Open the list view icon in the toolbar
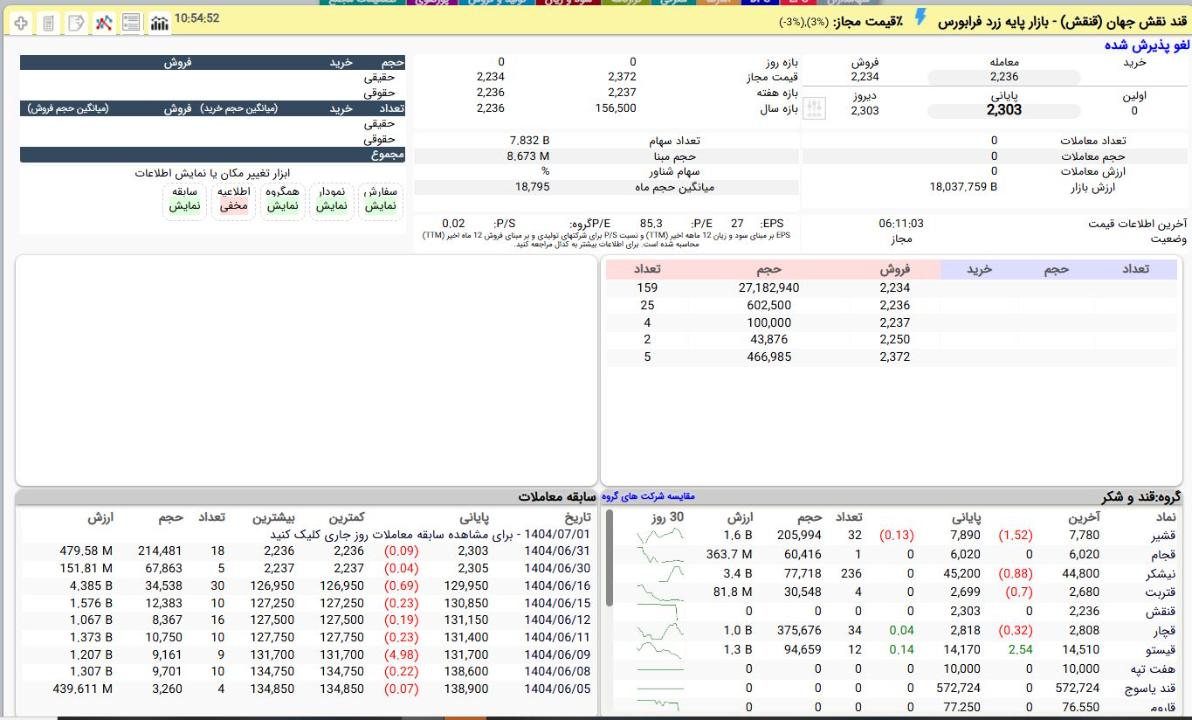Viewport: 1192px width, 720px height. click(x=131, y=22)
